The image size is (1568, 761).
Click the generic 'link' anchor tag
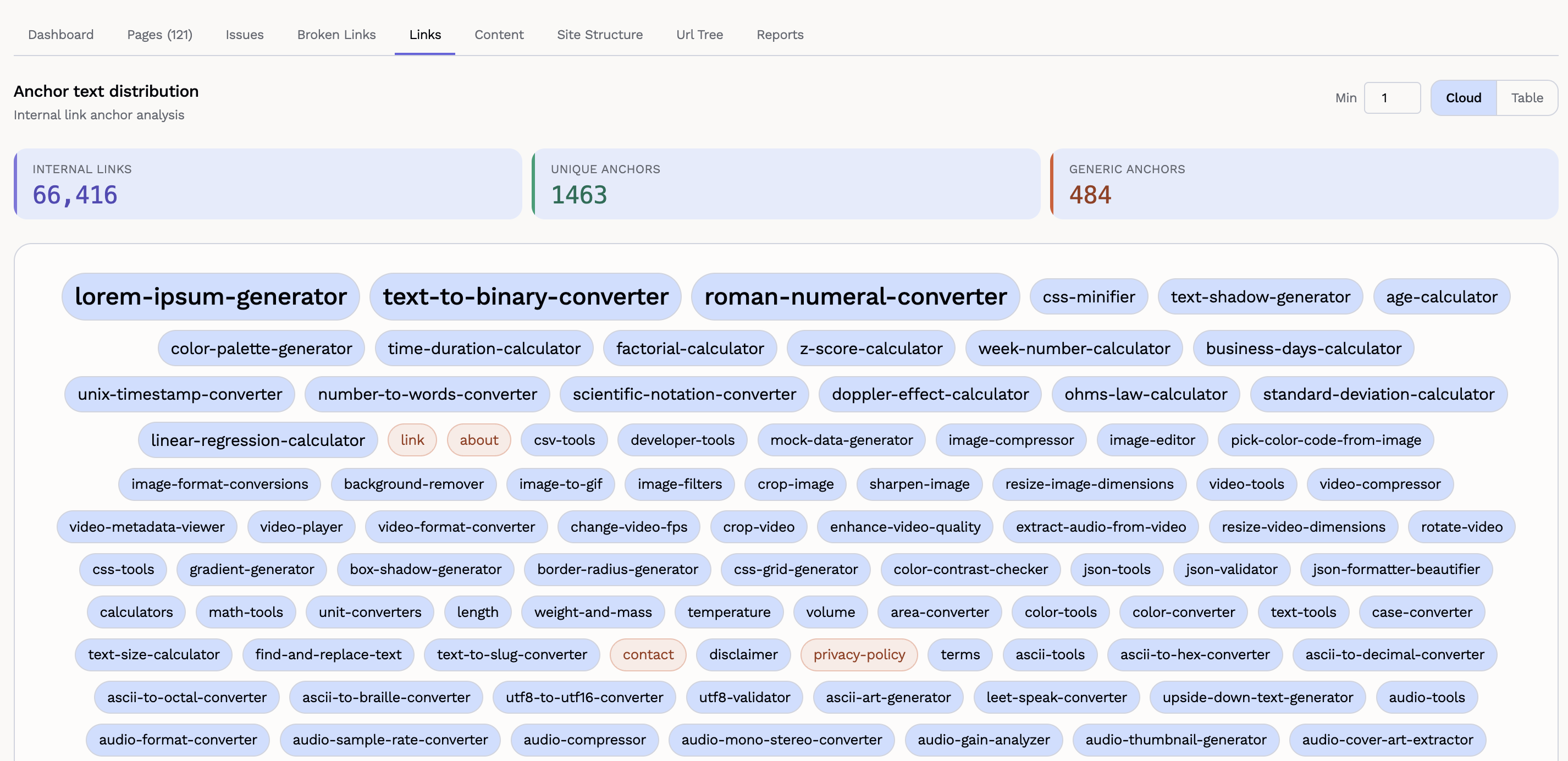pyautogui.click(x=412, y=439)
